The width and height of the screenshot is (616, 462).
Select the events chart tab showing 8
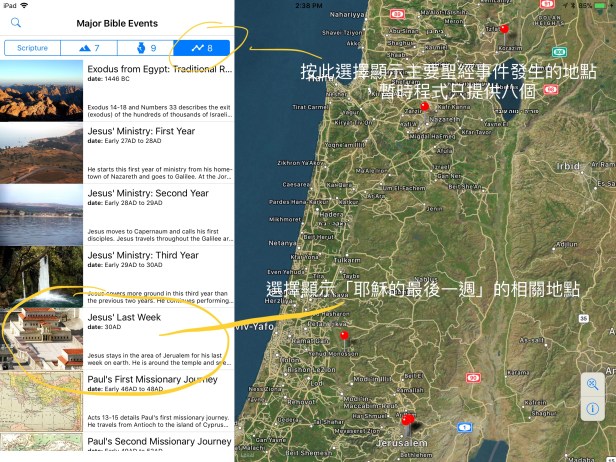coord(201,48)
